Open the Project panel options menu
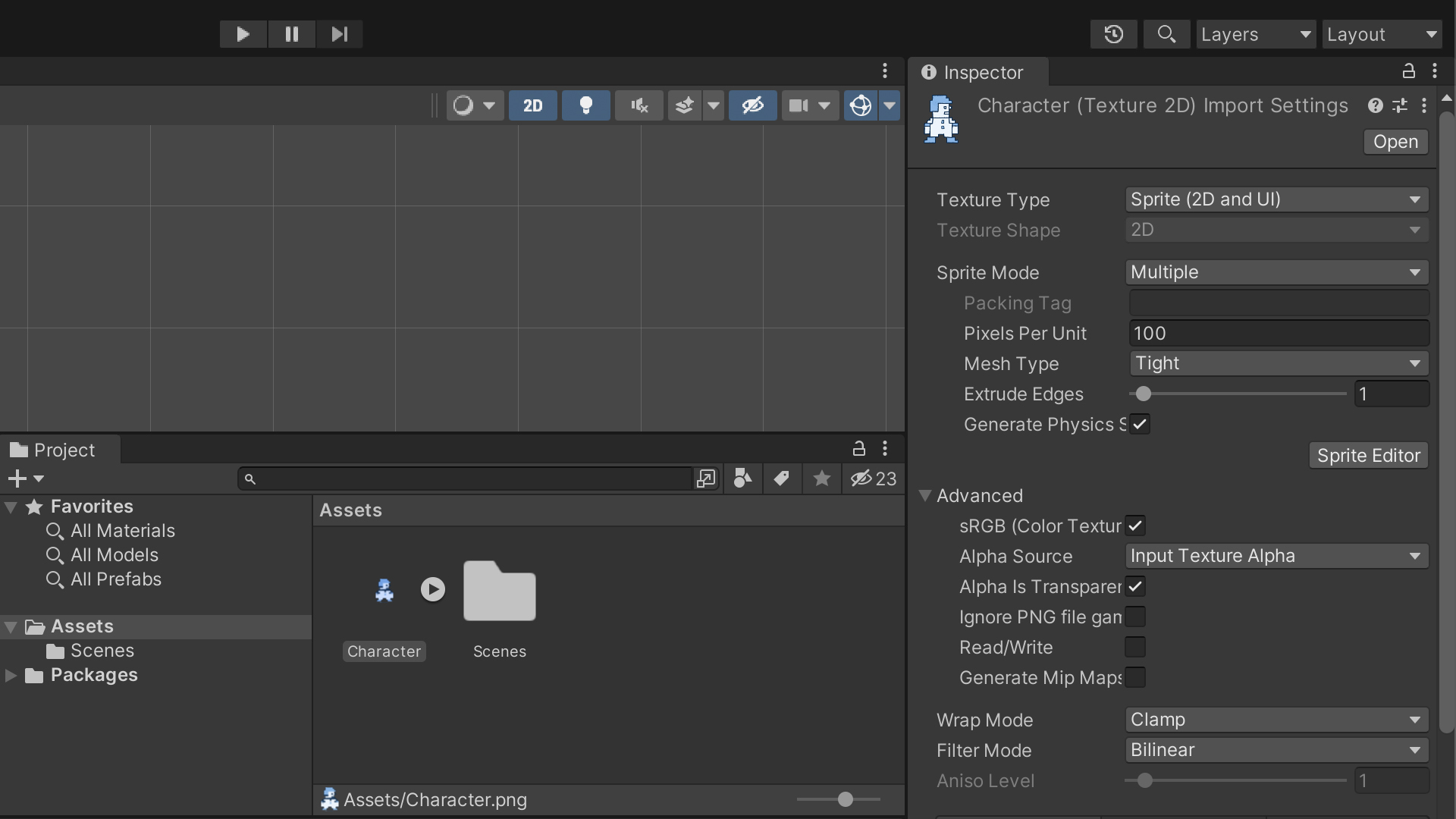This screenshot has height=819, width=1456. coord(885,448)
